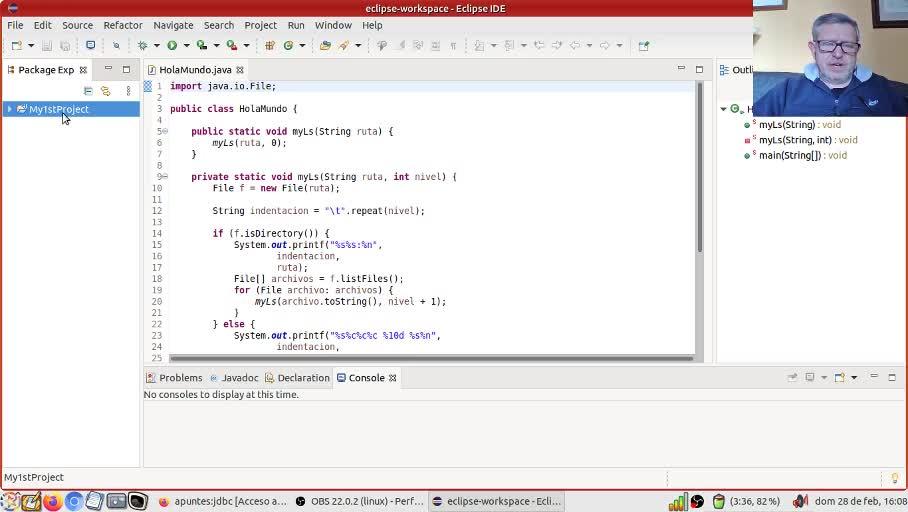Image resolution: width=908 pixels, height=512 pixels.
Task: Open the Run button dropdown arrow
Action: click(x=185, y=45)
